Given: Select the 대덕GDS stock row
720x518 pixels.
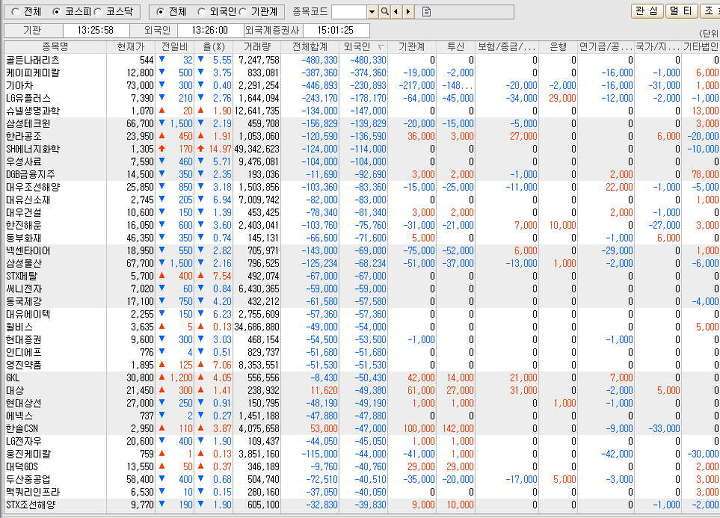Looking at the screenshot, I should 362,467.
